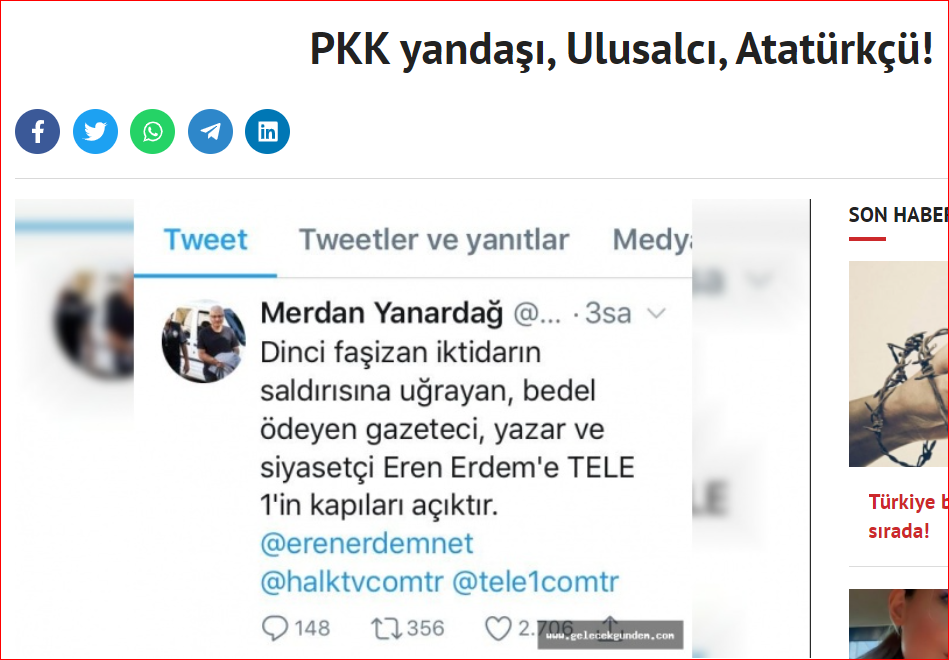The image size is (949, 660).
Task: Click Merdan Yanardağ's profile picture
Action: click(204, 341)
